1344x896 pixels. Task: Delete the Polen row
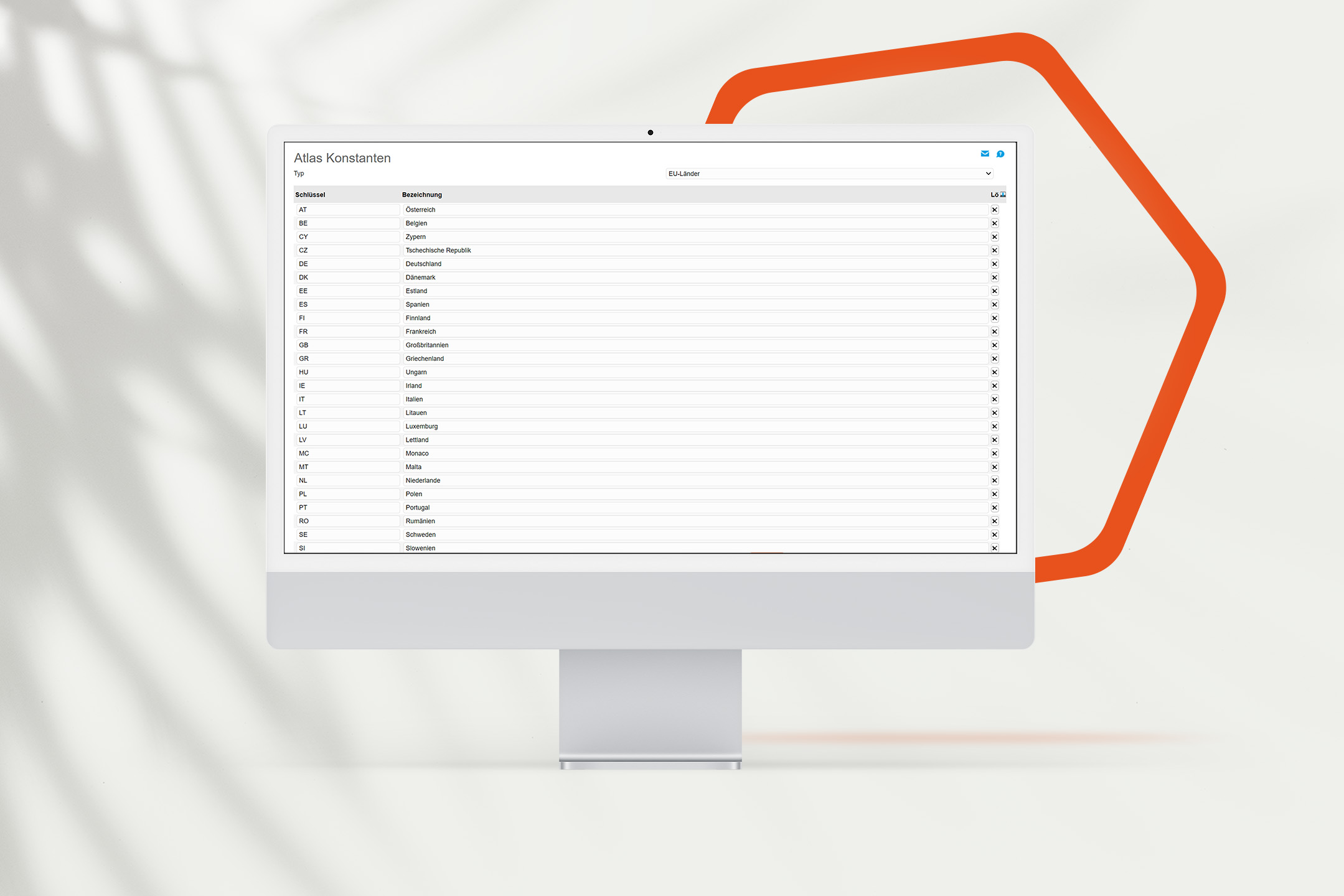[995, 494]
